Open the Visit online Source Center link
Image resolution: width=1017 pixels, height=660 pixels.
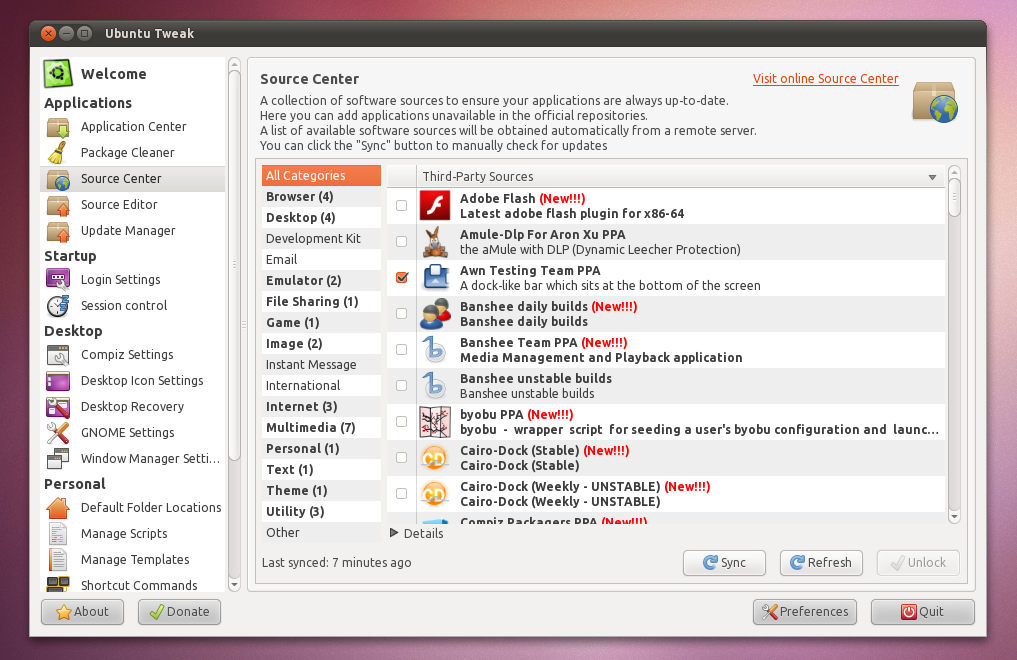pos(825,78)
